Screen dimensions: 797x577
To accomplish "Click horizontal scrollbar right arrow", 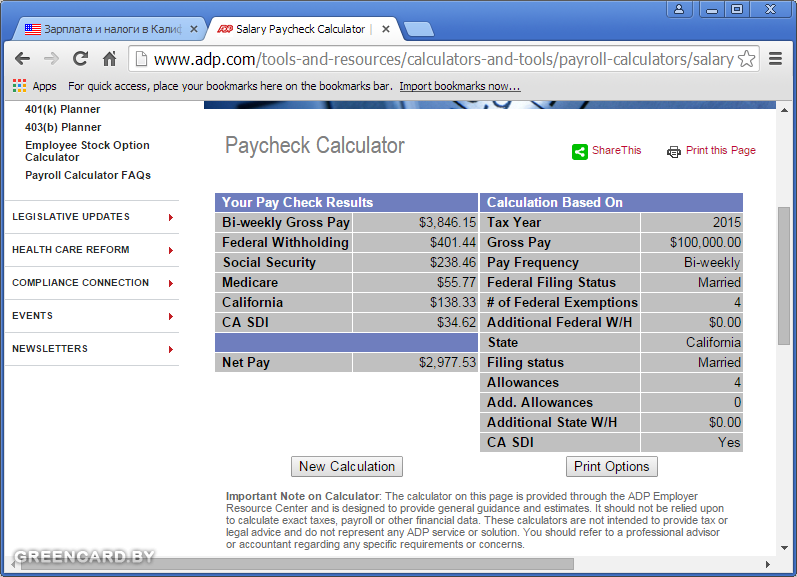I will pyautogui.click(x=768, y=564).
